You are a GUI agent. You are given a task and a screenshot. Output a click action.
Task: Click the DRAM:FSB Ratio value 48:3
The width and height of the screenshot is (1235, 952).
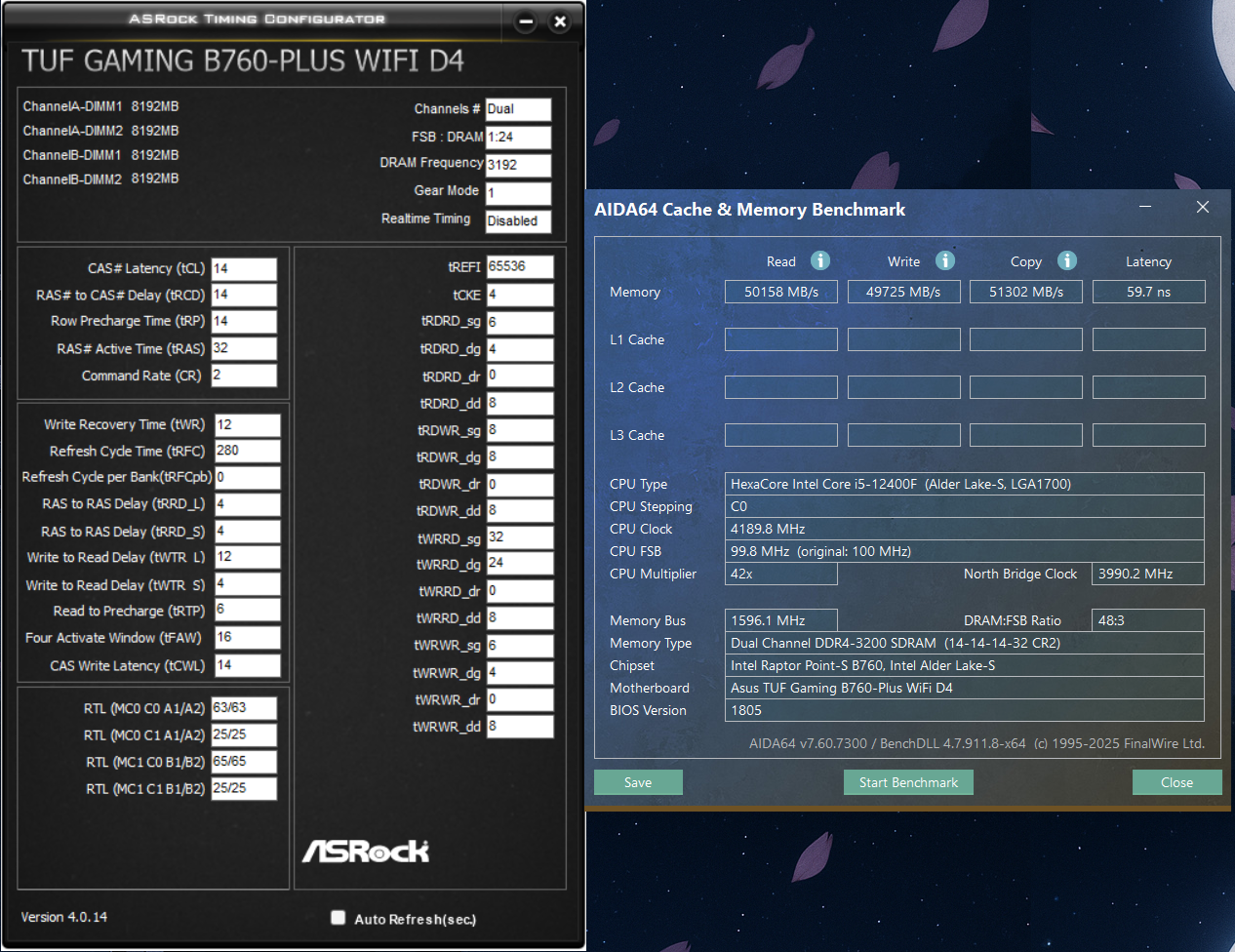[1148, 620]
